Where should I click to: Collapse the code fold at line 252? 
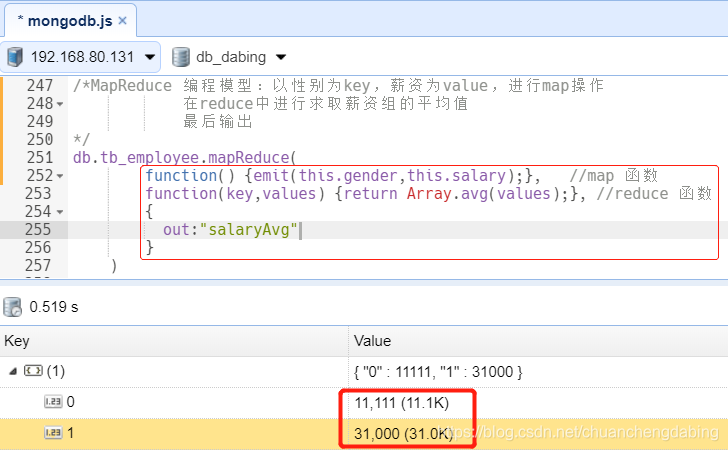tap(60, 176)
